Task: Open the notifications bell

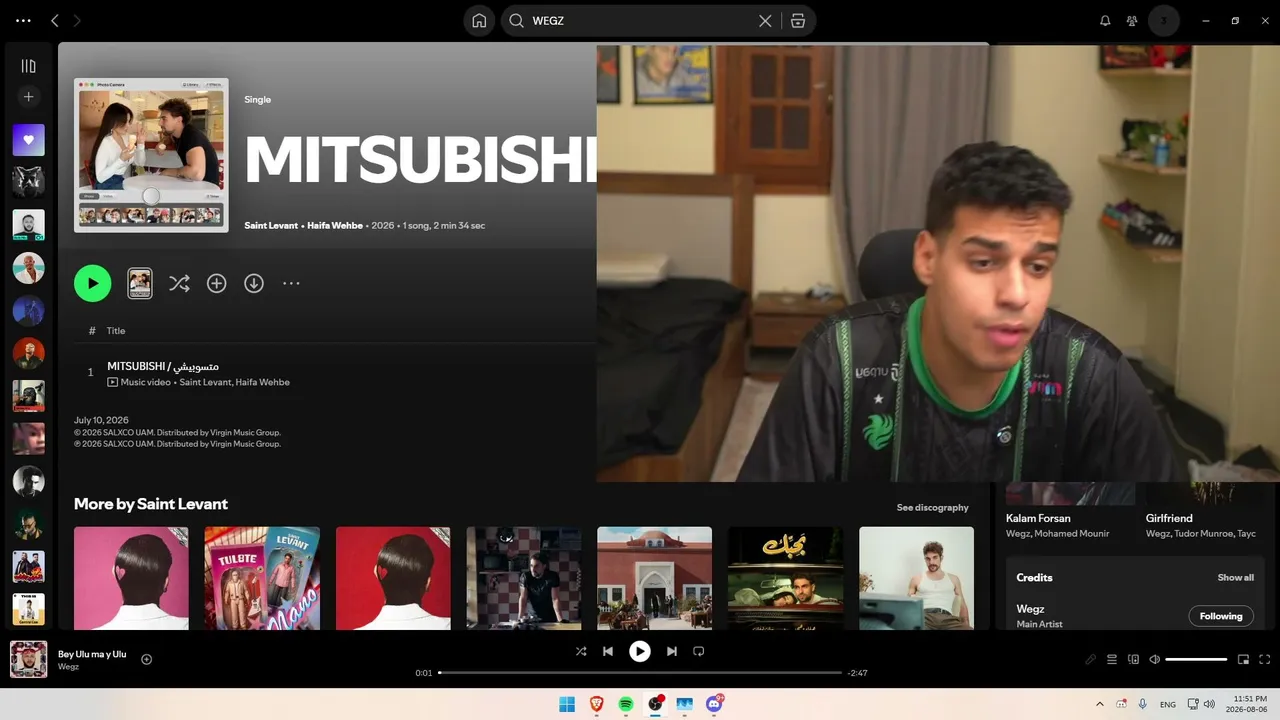Action: click(x=1105, y=21)
